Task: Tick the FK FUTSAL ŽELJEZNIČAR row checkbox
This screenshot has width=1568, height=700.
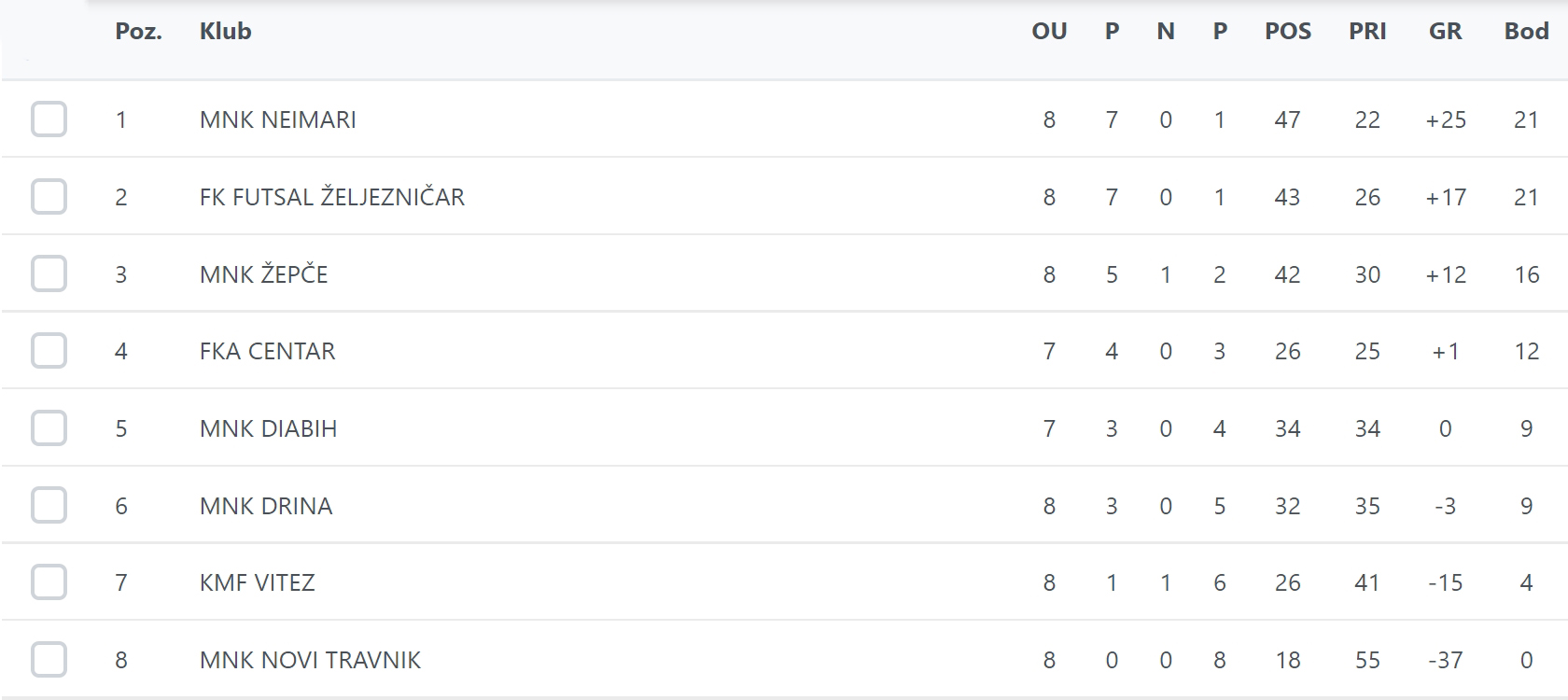Action: [49, 197]
